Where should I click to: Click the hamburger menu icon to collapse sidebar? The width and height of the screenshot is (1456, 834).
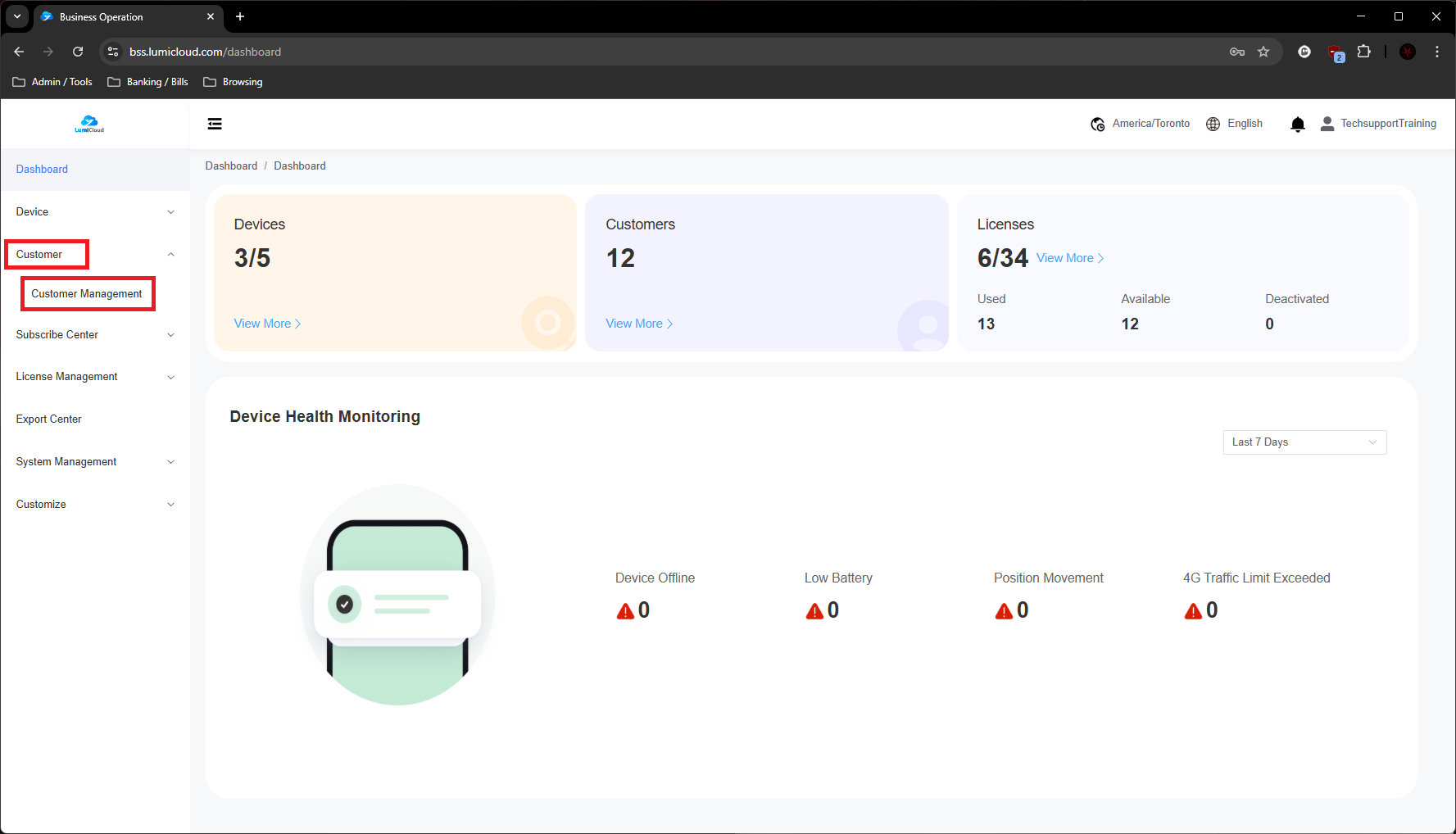click(x=215, y=124)
